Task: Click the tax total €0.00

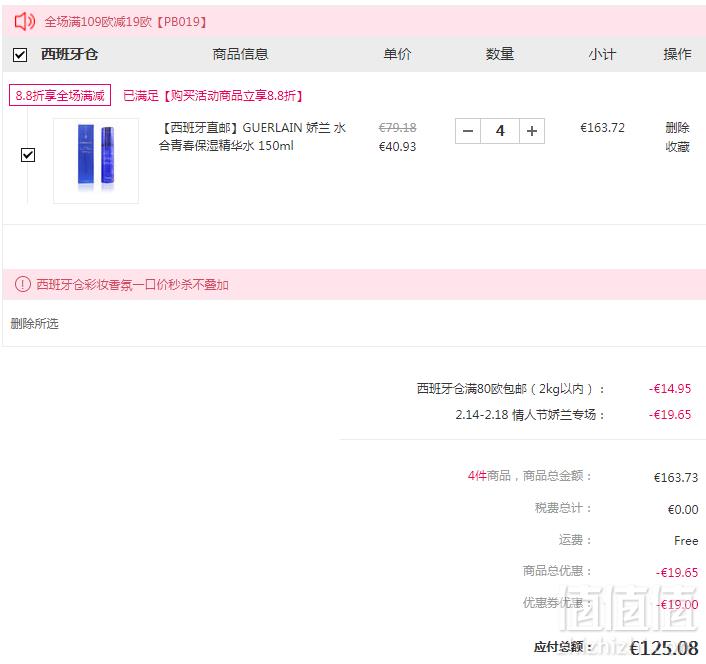Action: (x=683, y=510)
